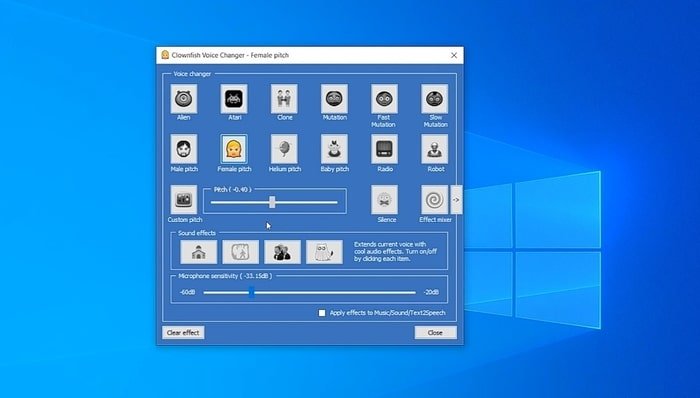Switch to Male pitch voice

183,149
